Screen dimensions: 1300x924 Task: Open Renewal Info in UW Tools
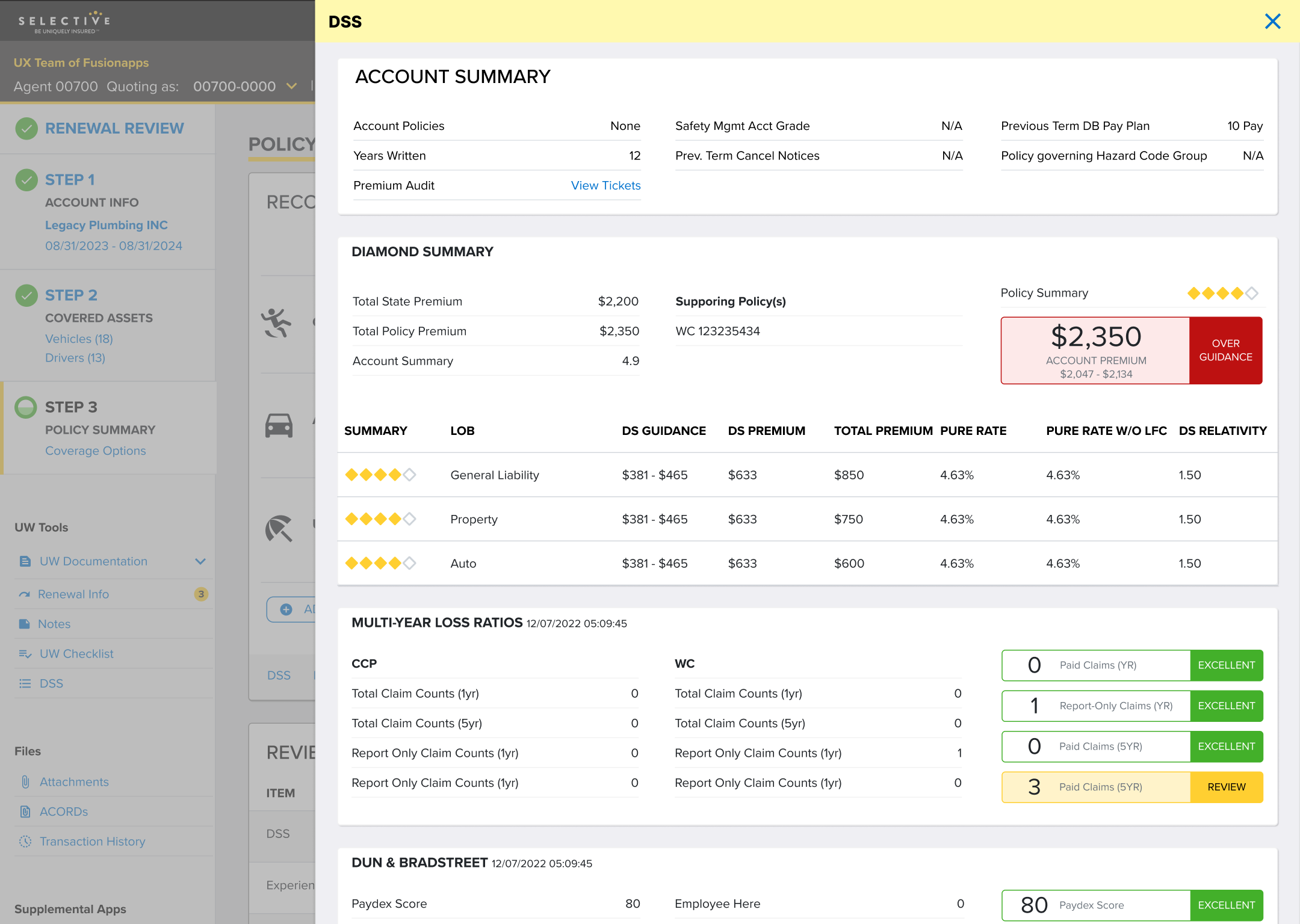coord(73,594)
